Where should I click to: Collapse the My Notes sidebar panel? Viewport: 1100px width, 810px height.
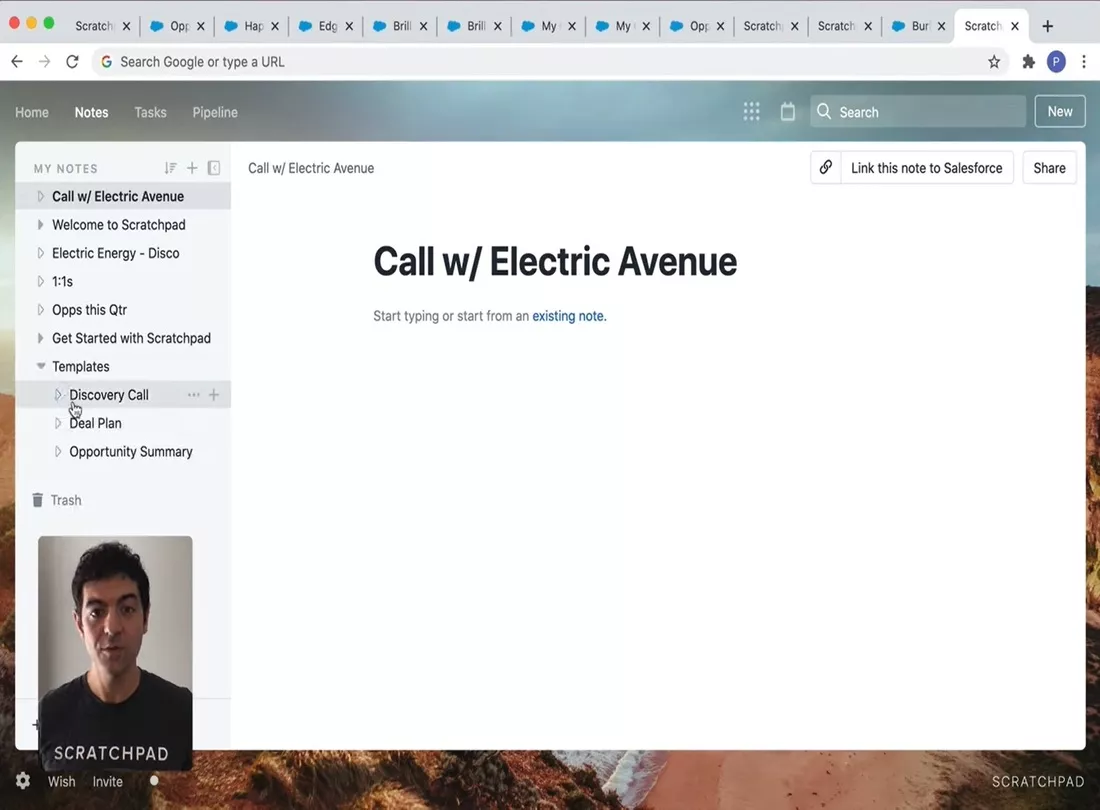(214, 168)
